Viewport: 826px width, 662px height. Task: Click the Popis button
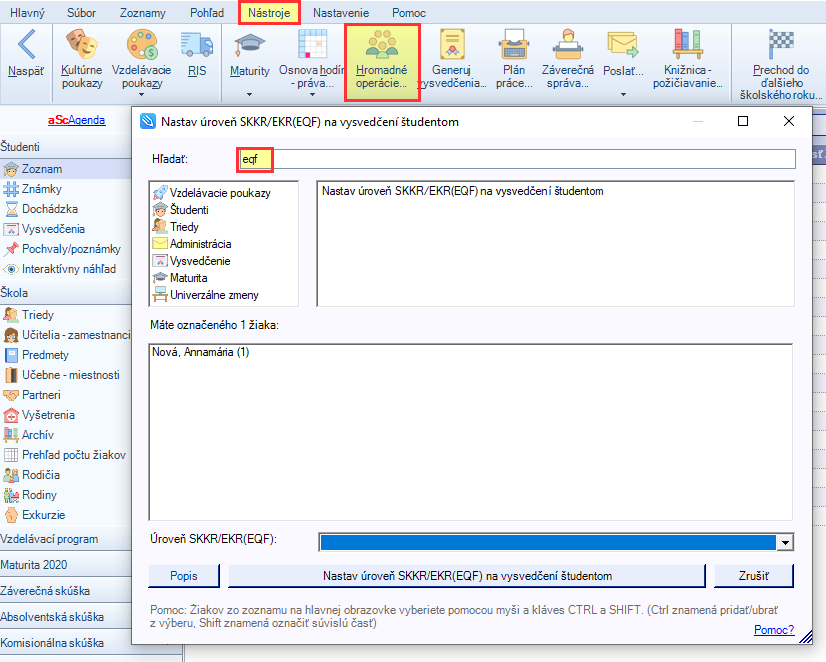pos(184,576)
